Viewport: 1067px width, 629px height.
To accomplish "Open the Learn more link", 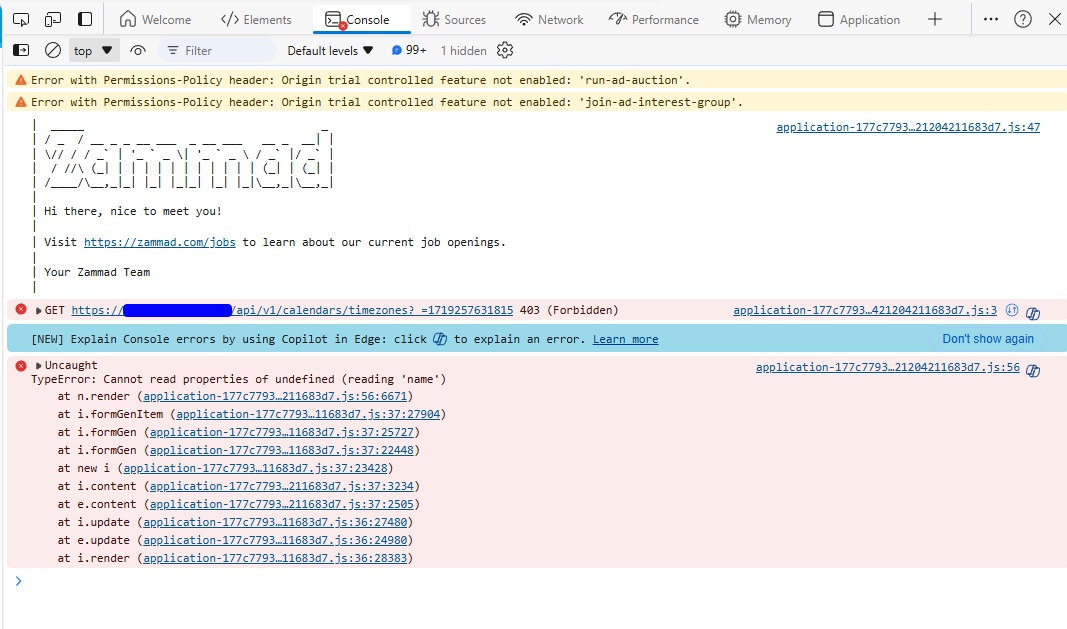I will pos(625,339).
